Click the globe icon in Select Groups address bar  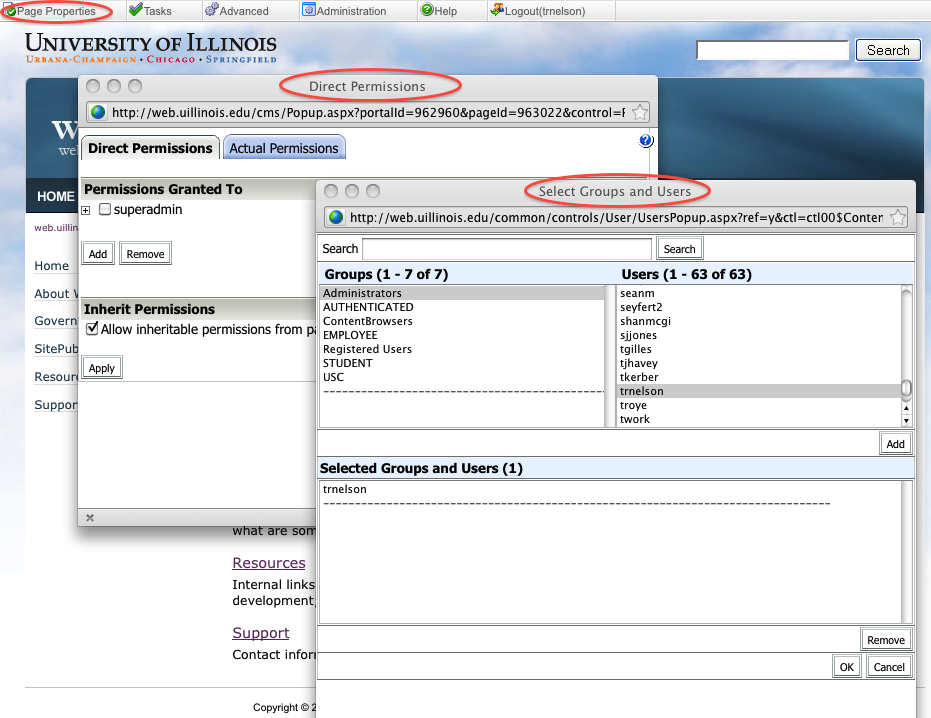pyautogui.click(x=336, y=217)
